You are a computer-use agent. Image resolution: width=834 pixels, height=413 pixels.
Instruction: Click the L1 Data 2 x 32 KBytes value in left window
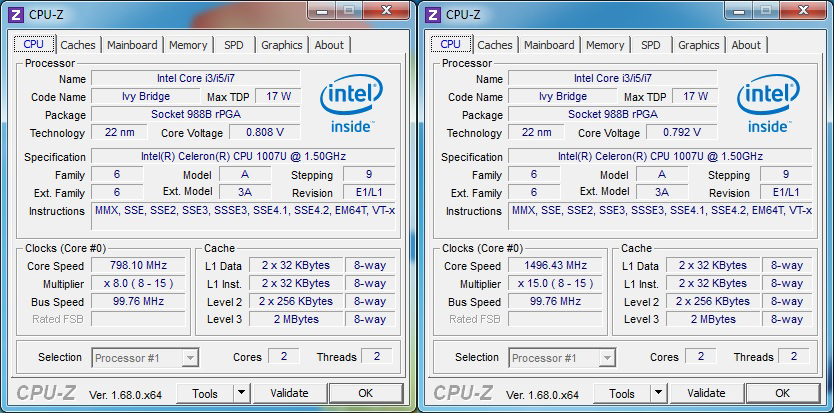tap(296, 265)
